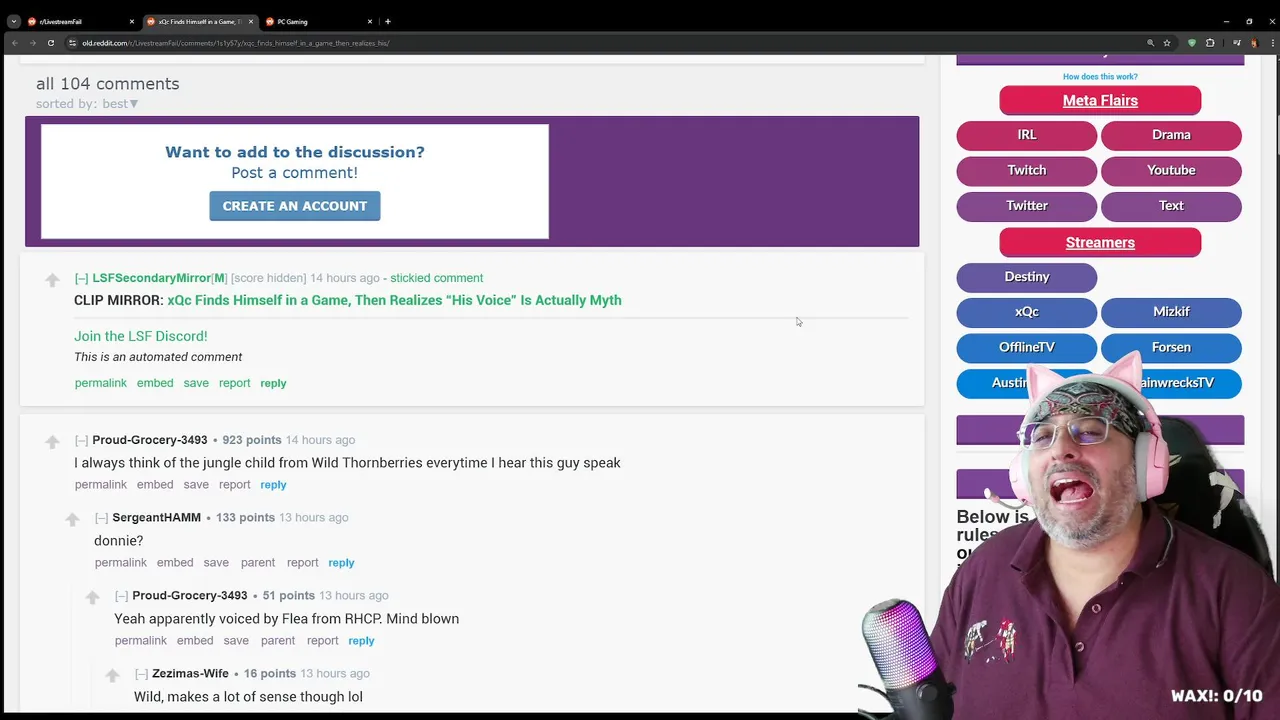Filter by the IRL flair
This screenshot has width=1280, height=720.
pyautogui.click(x=1027, y=135)
